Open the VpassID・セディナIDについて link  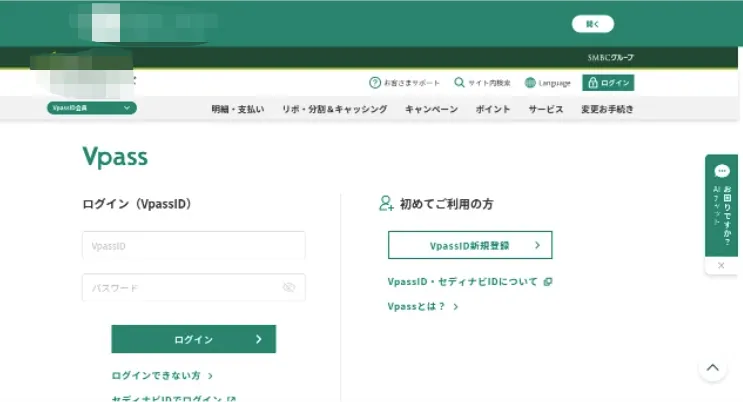click(x=469, y=282)
